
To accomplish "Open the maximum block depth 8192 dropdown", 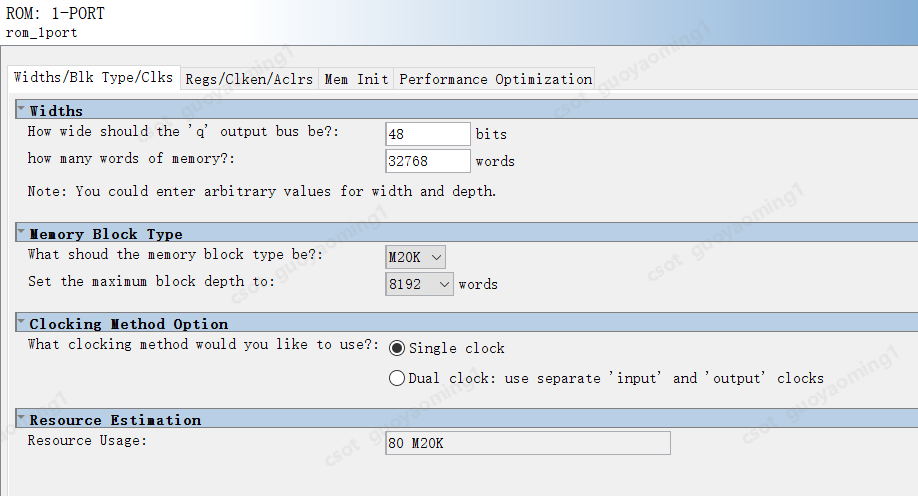I will tap(420, 284).
